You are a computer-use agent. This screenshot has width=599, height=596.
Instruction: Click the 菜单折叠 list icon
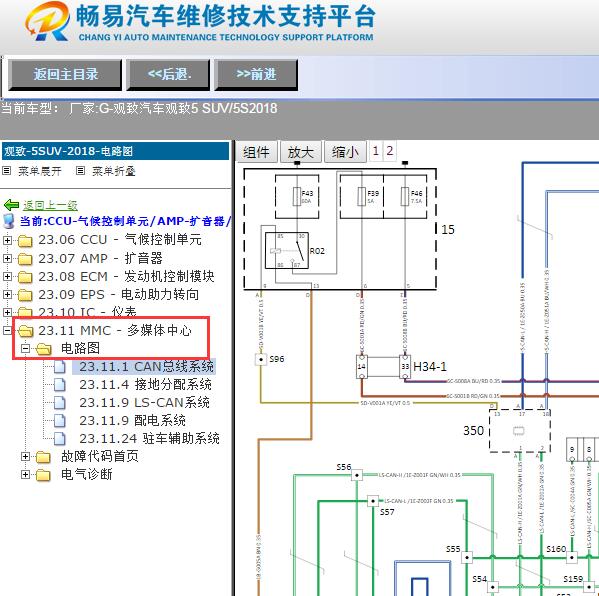click(x=80, y=170)
